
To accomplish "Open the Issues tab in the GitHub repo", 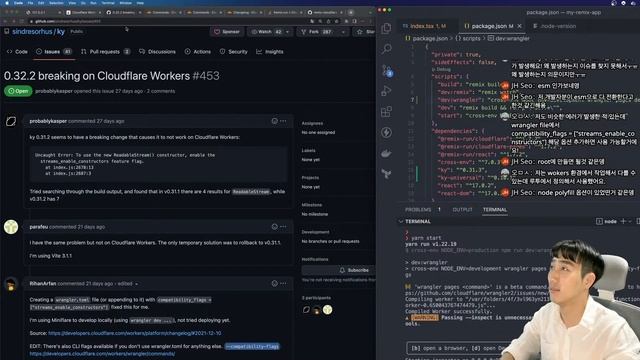I will 53,52.
